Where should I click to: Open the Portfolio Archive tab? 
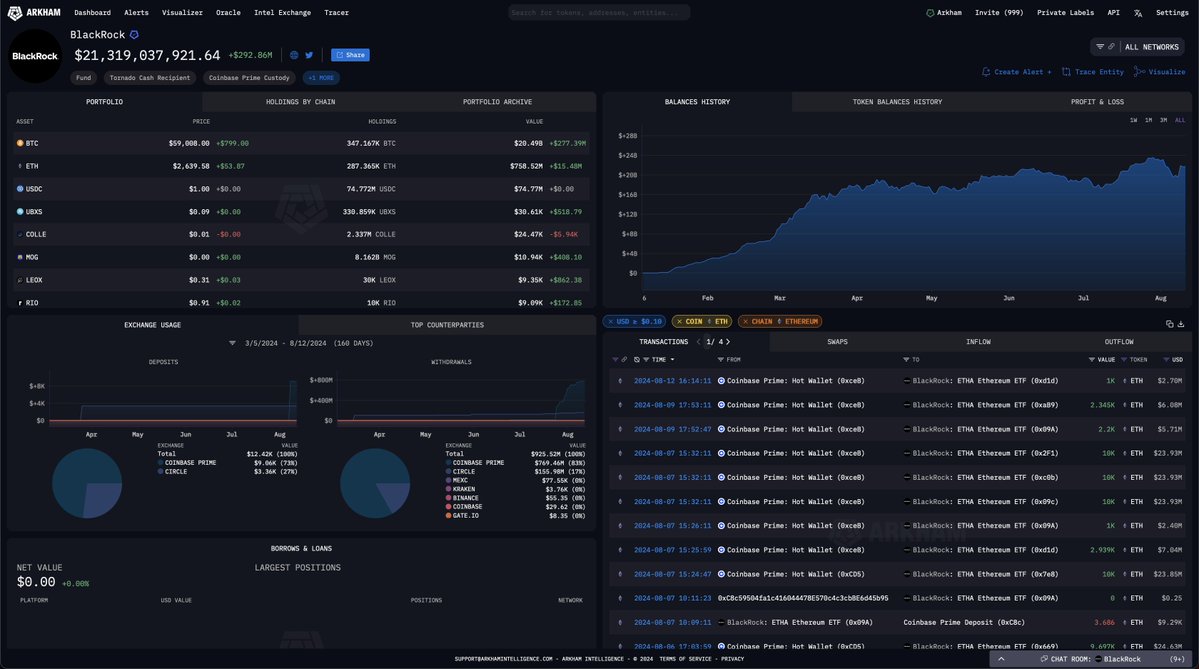[497, 102]
